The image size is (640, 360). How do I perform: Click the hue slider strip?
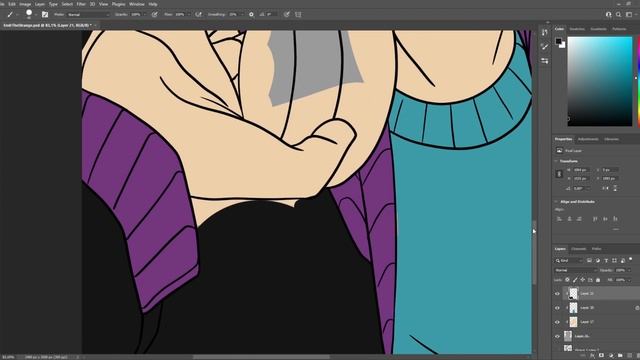tap(638, 81)
